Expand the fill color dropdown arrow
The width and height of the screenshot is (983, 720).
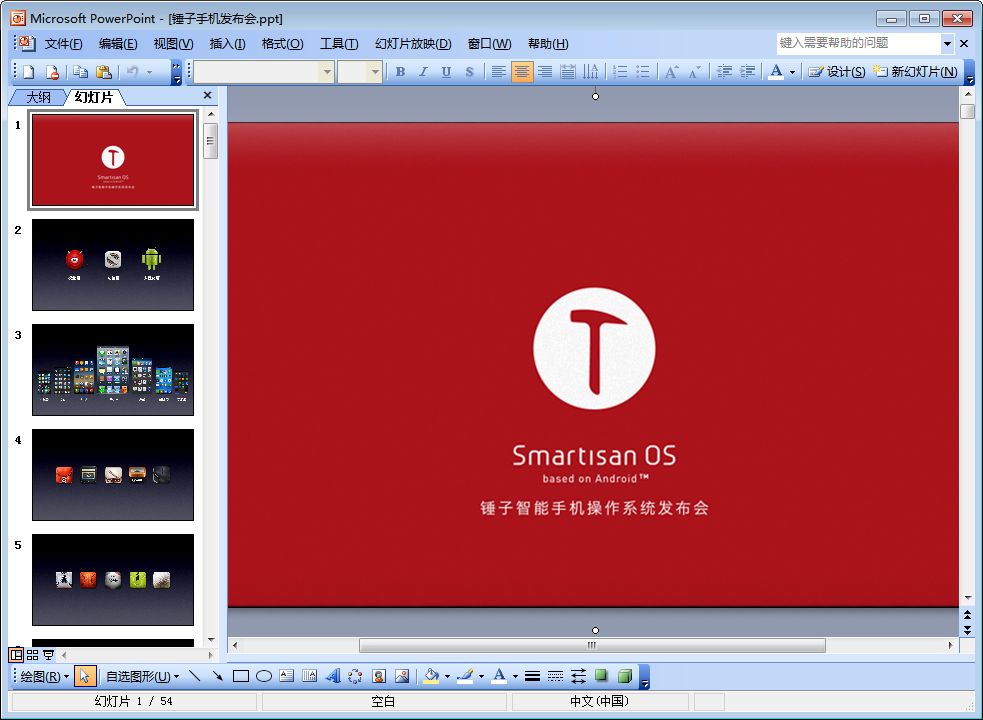(447, 676)
